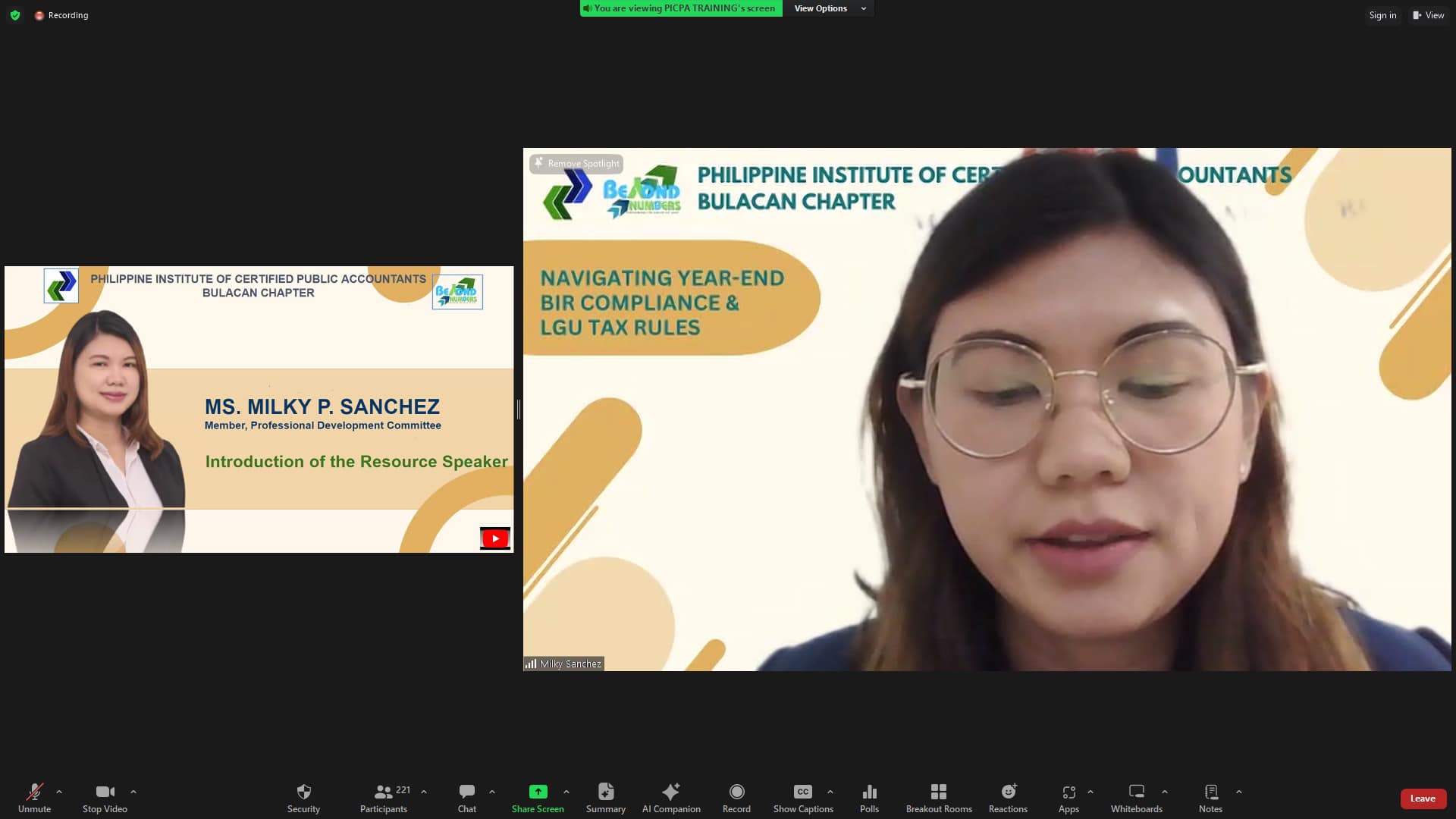Click the Recording indicator

[x=61, y=15]
